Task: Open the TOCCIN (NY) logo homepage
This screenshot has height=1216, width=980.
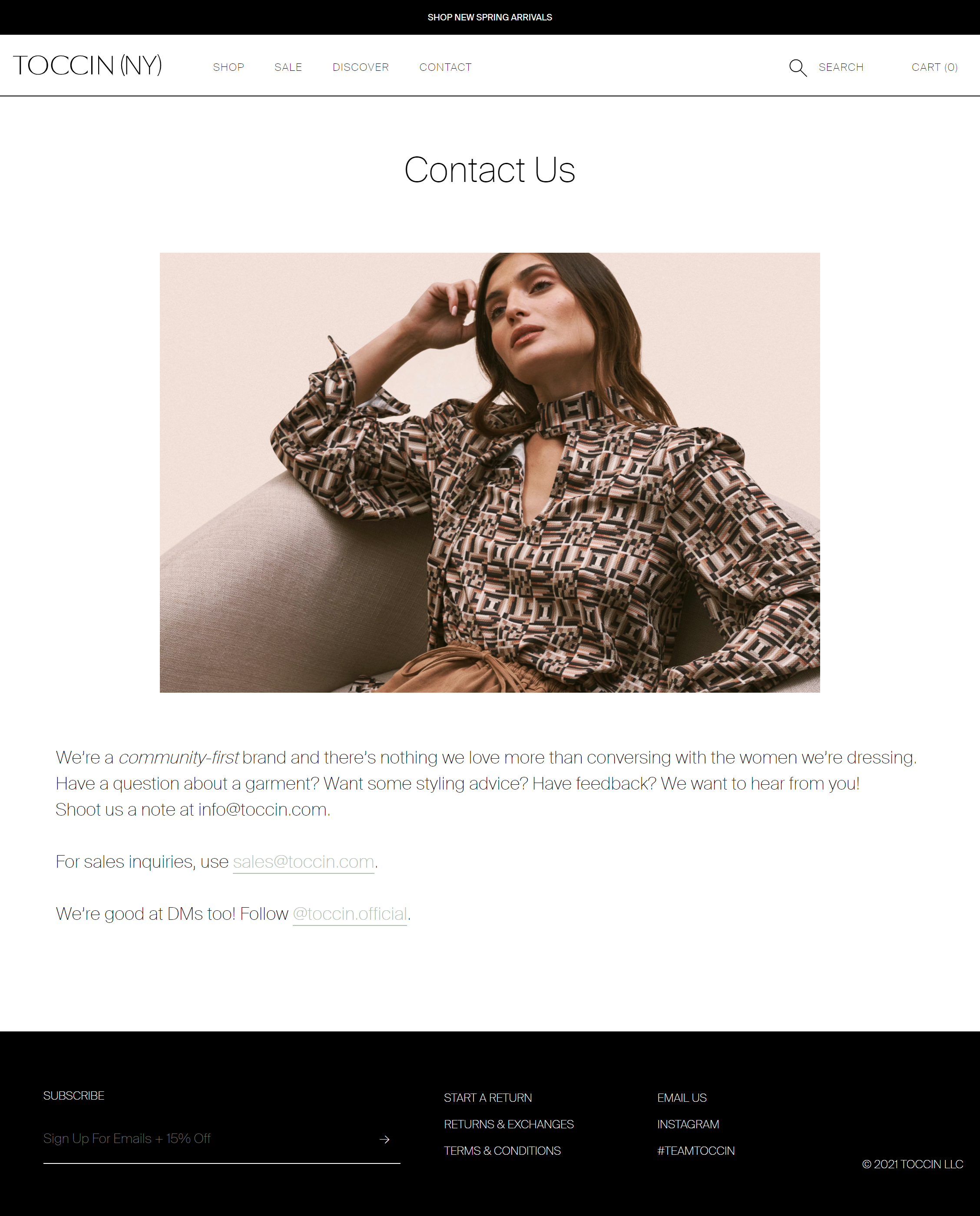Action: [87, 66]
